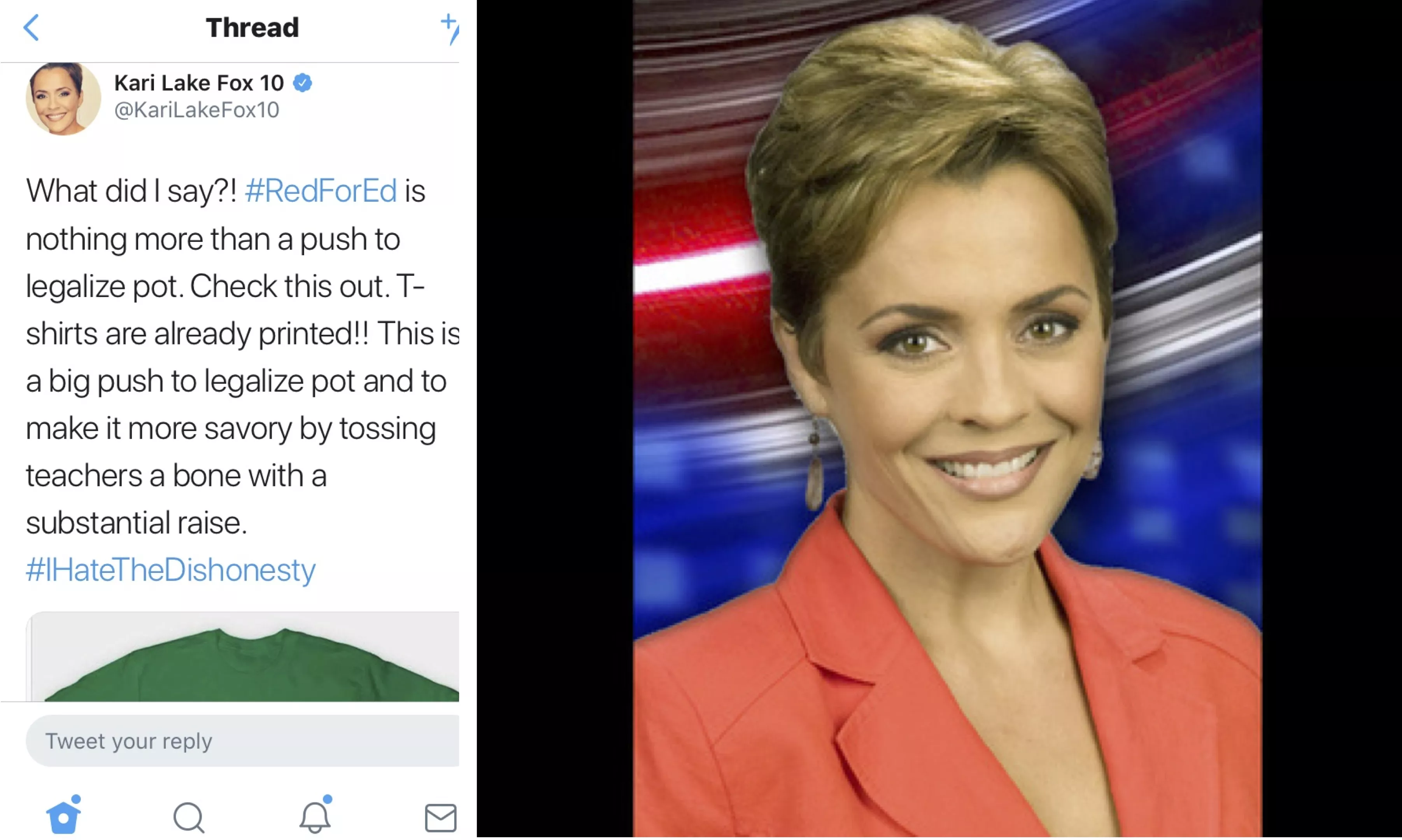Open the Home tab icon
The width and height of the screenshot is (1402, 840).
pos(63,815)
